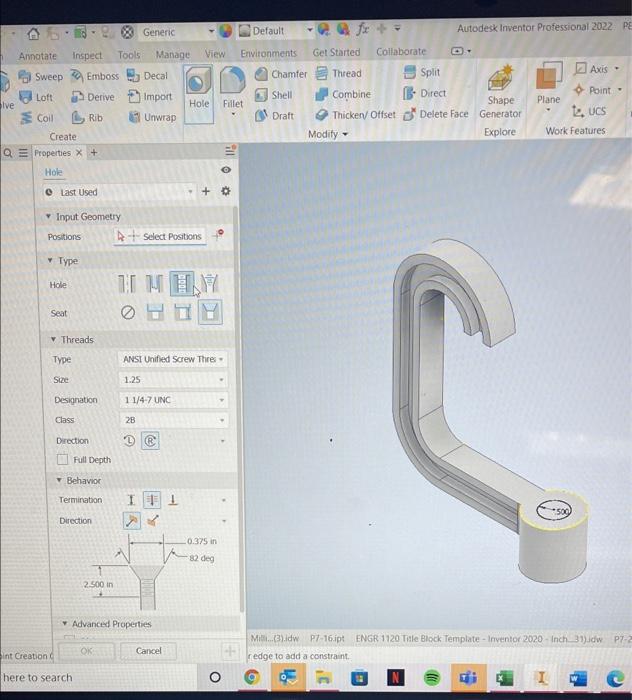Select the none seat option
Image resolution: width=632 pixels, height=700 pixels.
pos(128,312)
